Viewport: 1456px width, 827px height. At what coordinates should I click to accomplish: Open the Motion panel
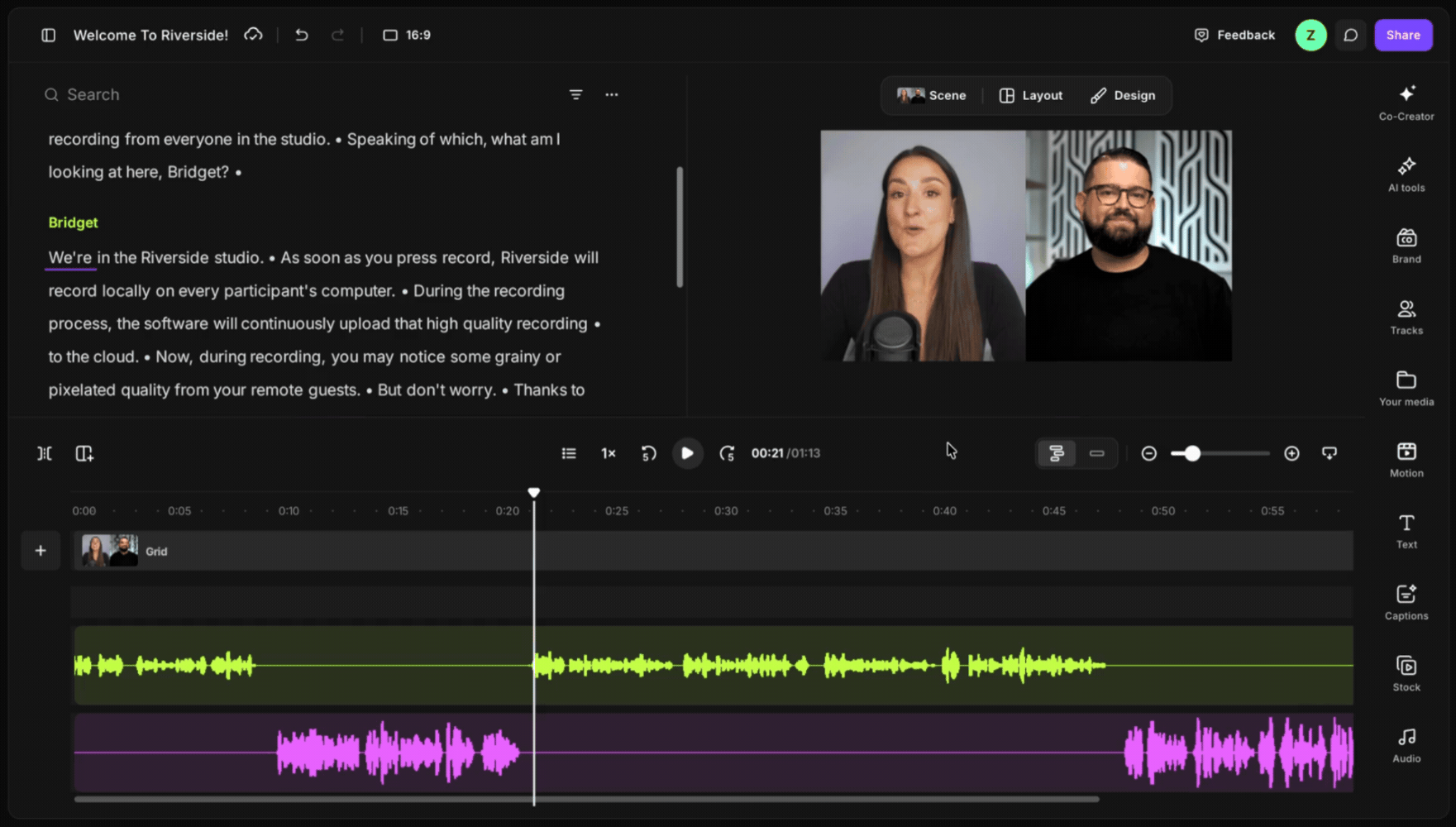[1406, 460]
